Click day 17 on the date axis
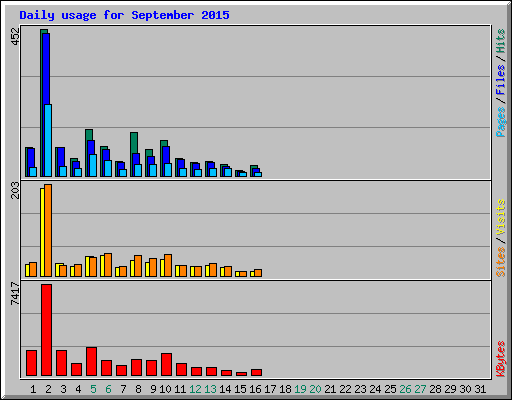Image resolution: width=512 pixels, height=400 pixels. (x=270, y=389)
